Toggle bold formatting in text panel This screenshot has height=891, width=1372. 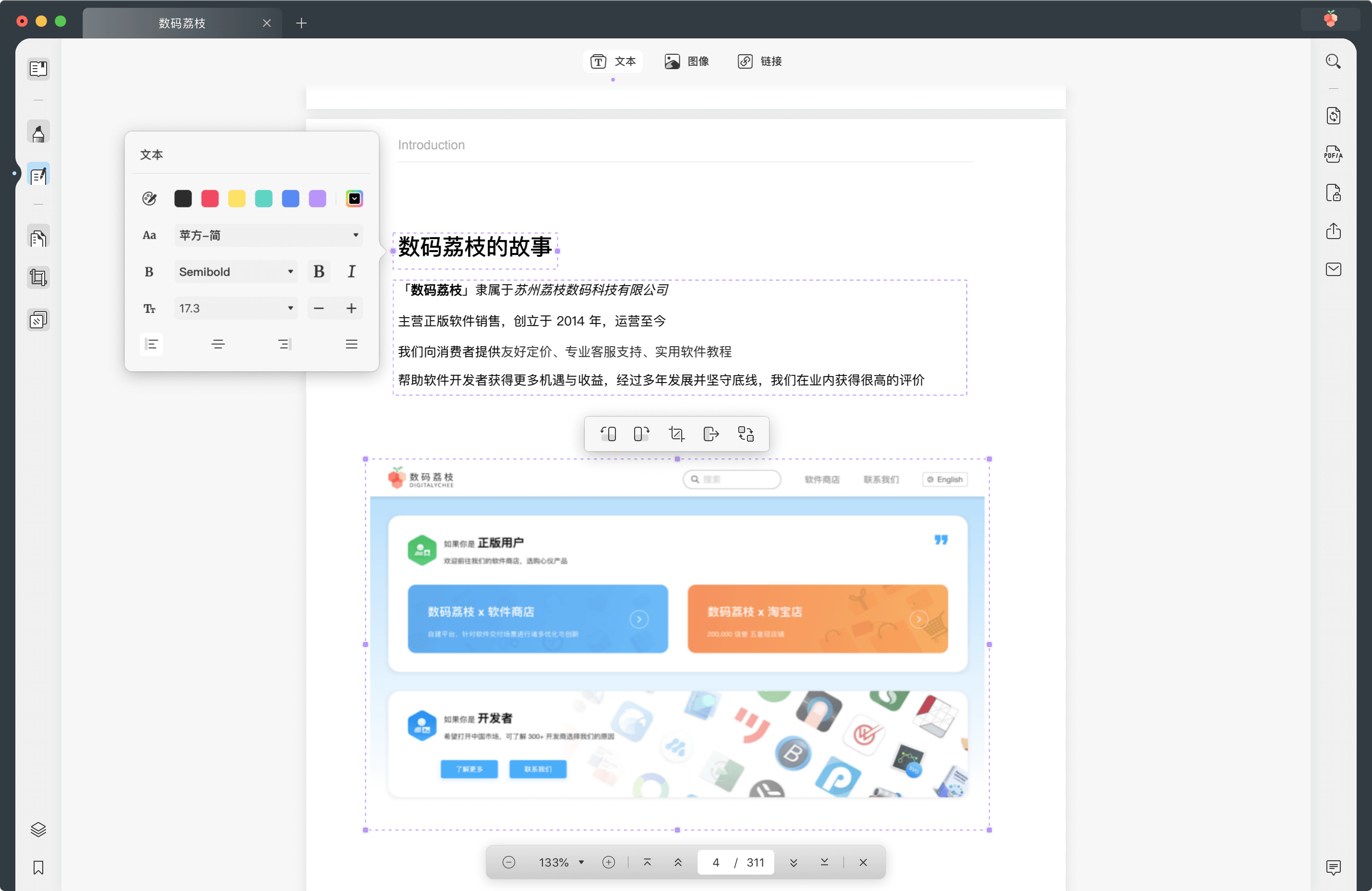click(x=319, y=271)
